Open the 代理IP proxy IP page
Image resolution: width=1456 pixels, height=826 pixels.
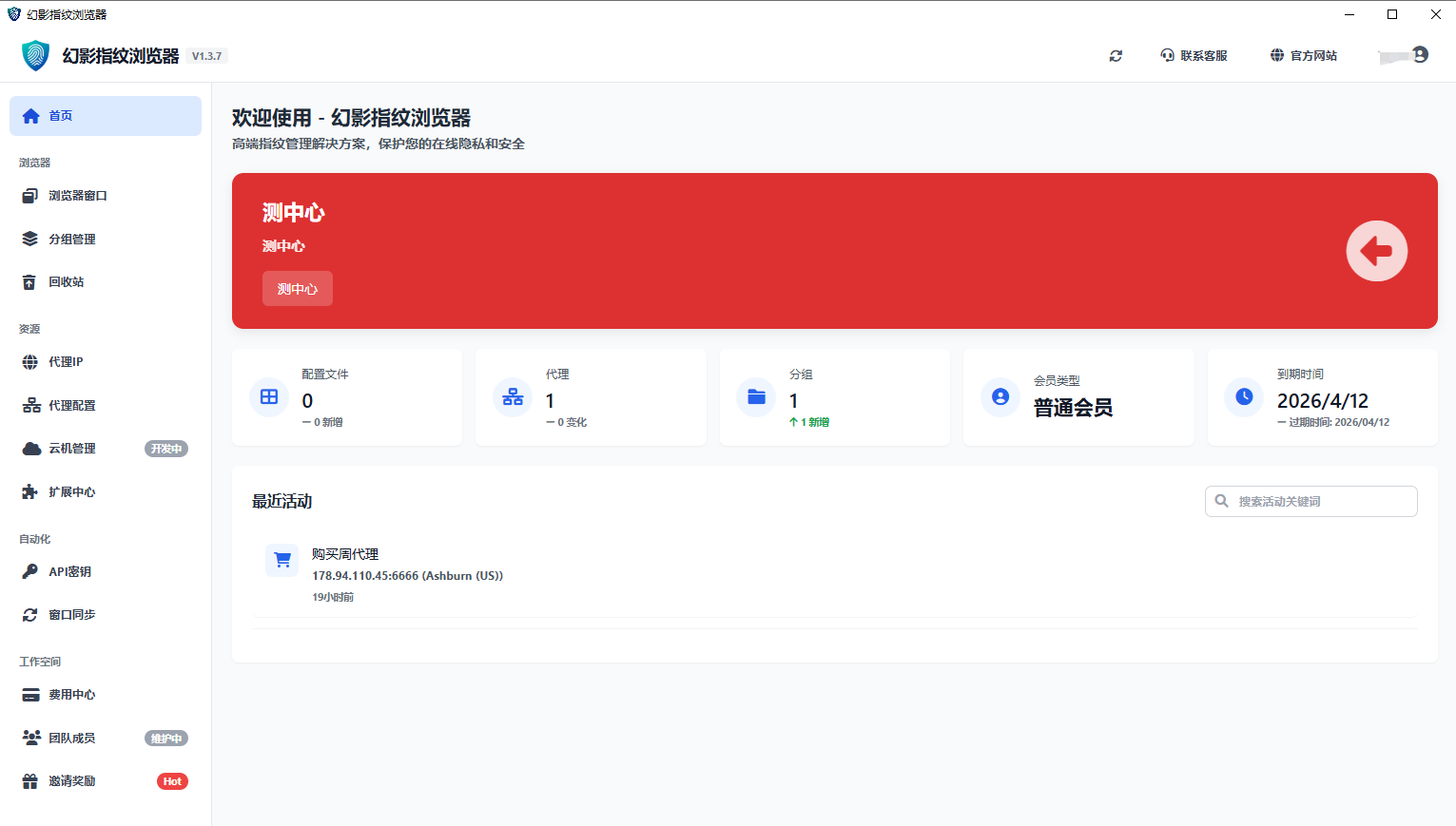(x=66, y=362)
